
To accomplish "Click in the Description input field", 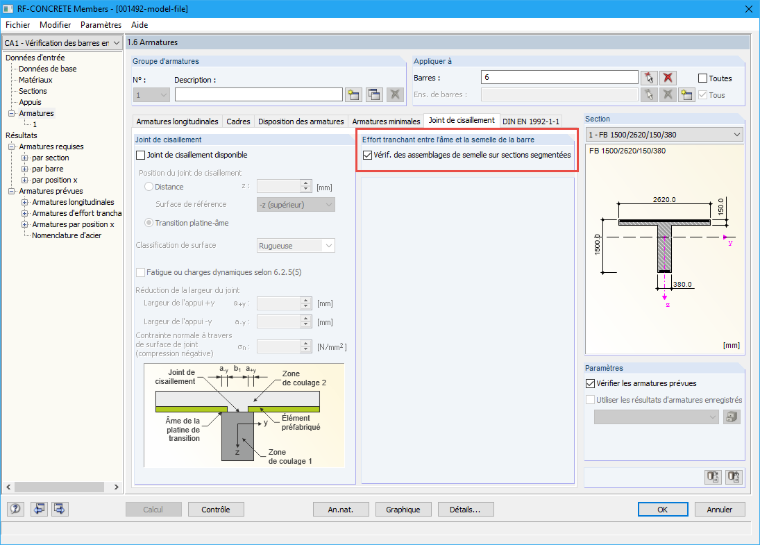I will [259, 95].
